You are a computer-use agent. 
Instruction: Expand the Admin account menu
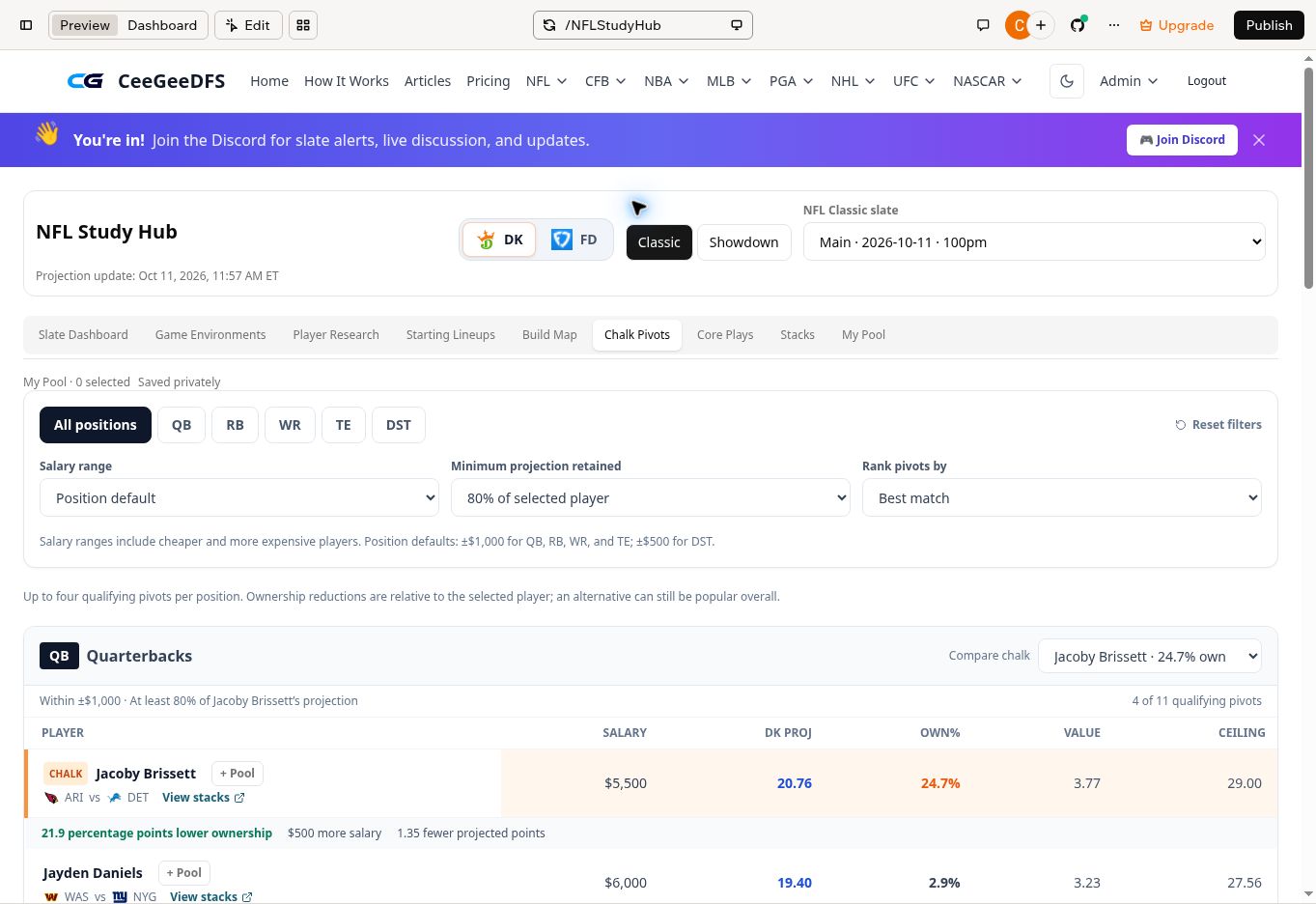1129,81
